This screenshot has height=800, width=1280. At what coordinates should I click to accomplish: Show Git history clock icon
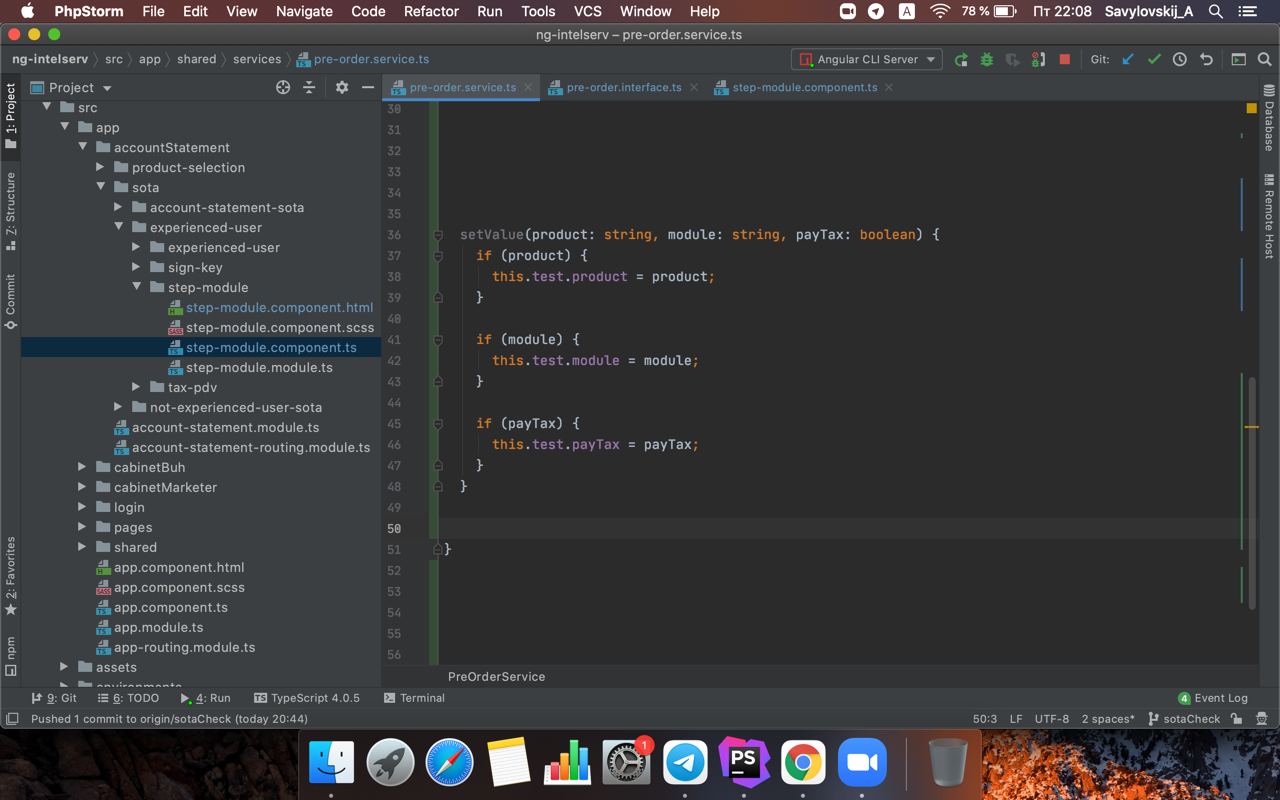coord(1180,59)
